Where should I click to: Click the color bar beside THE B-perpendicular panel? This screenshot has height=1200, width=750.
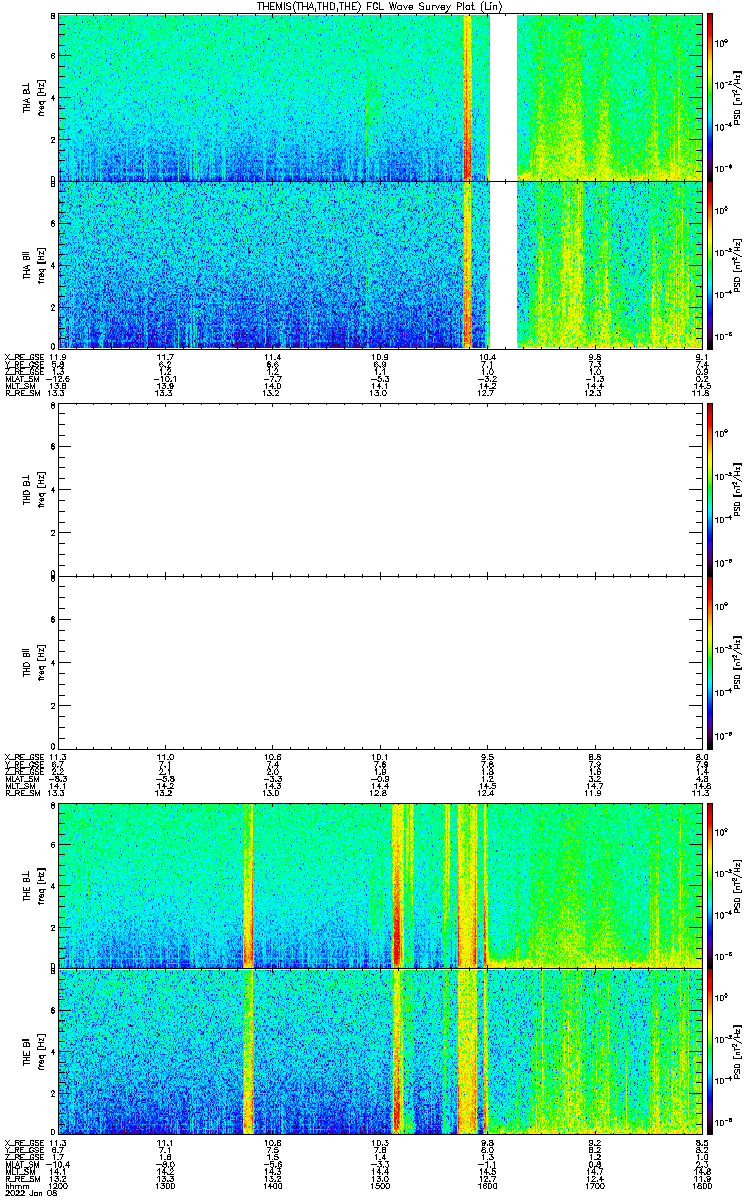(710, 885)
